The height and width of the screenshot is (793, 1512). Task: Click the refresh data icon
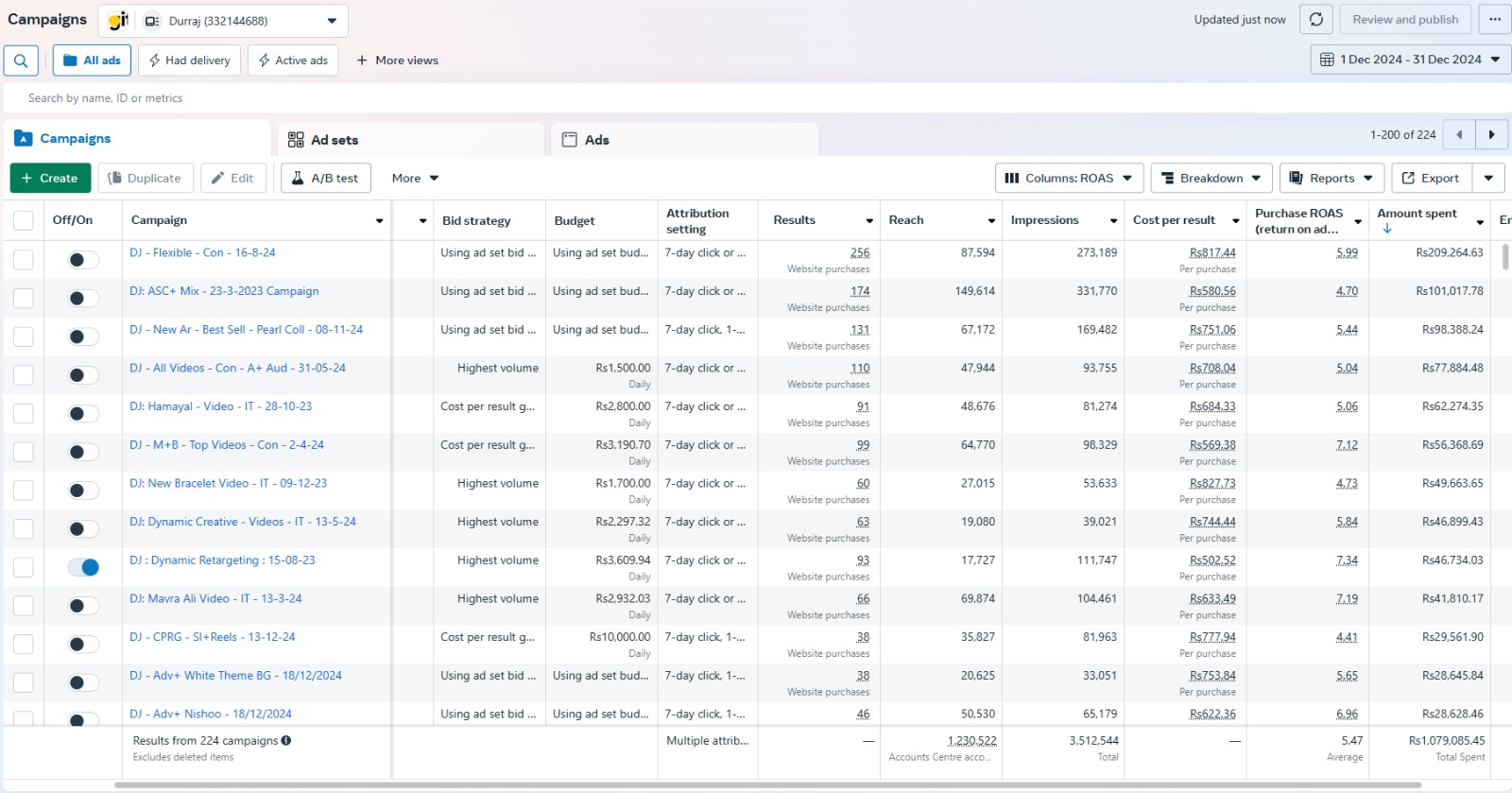[x=1315, y=20]
